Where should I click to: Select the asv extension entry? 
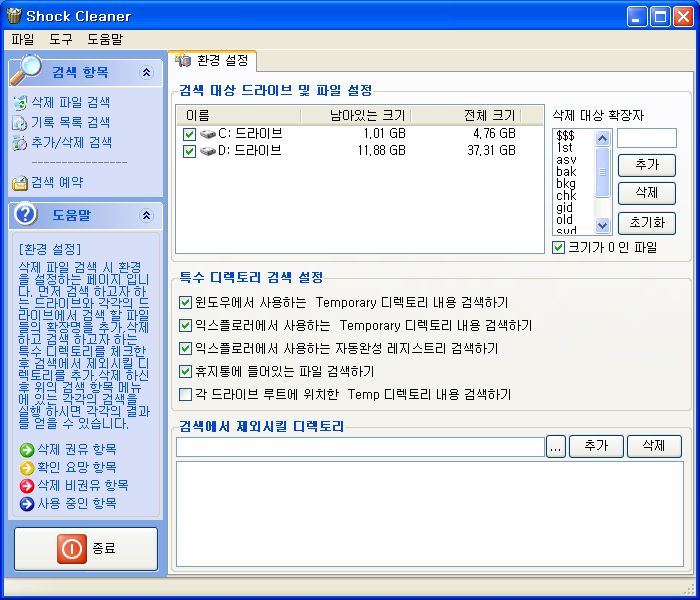(574, 159)
